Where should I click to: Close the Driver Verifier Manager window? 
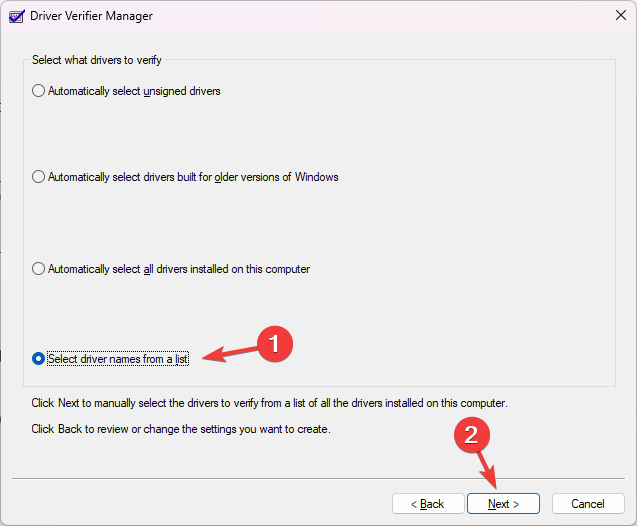(x=620, y=15)
